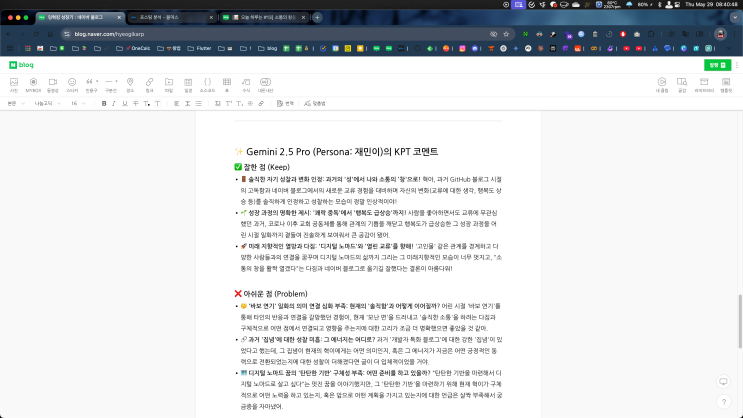Open the paragraph style 본문 dropdown
Image resolution: width=743 pixels, height=418 pixels.
point(16,103)
